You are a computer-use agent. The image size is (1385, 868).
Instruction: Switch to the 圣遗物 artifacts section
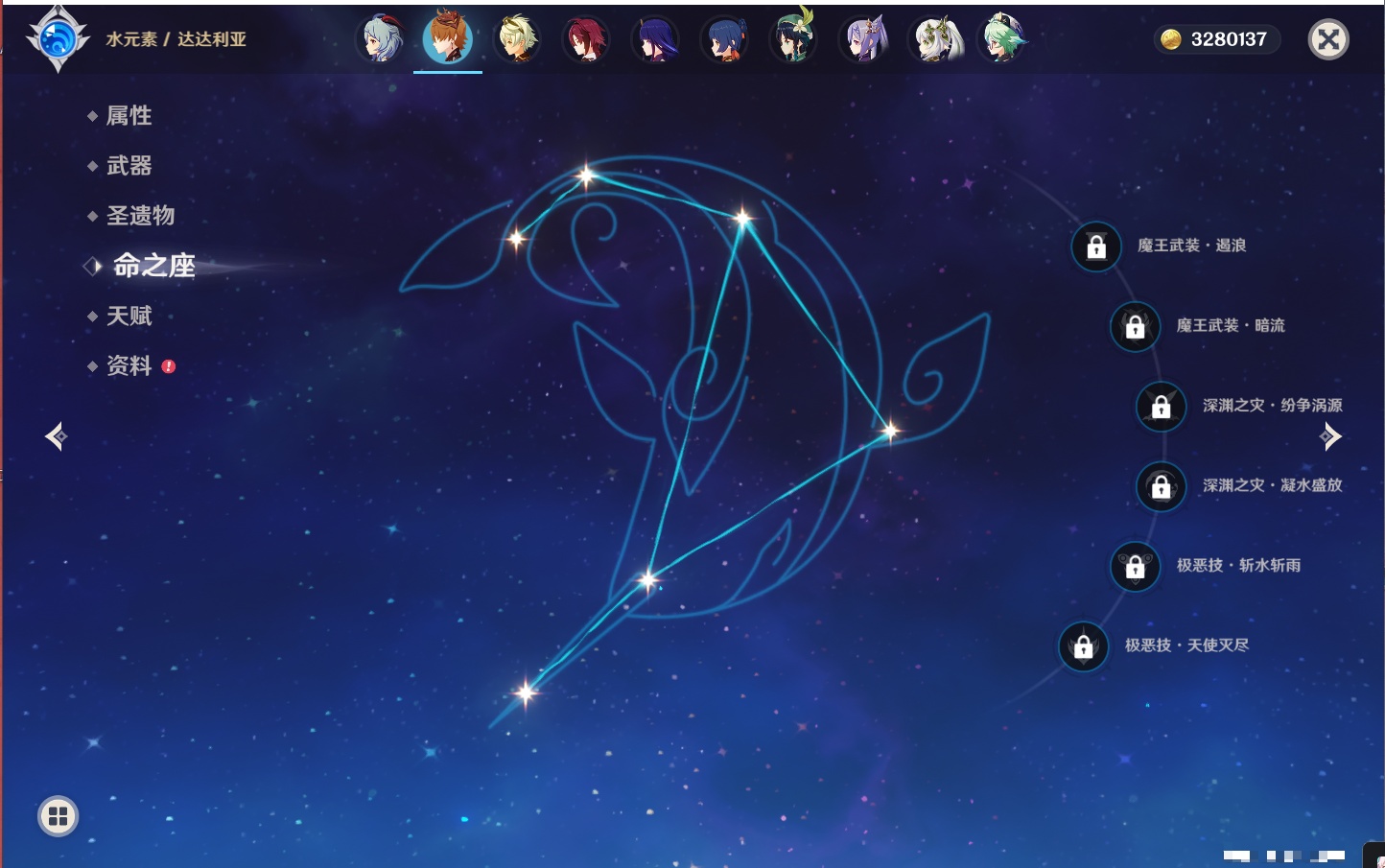click(x=140, y=216)
